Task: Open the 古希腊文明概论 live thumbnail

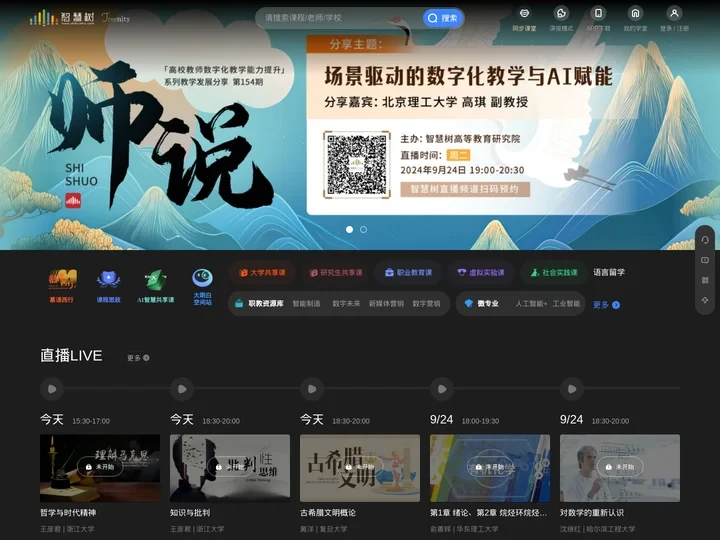Action: click(x=360, y=468)
